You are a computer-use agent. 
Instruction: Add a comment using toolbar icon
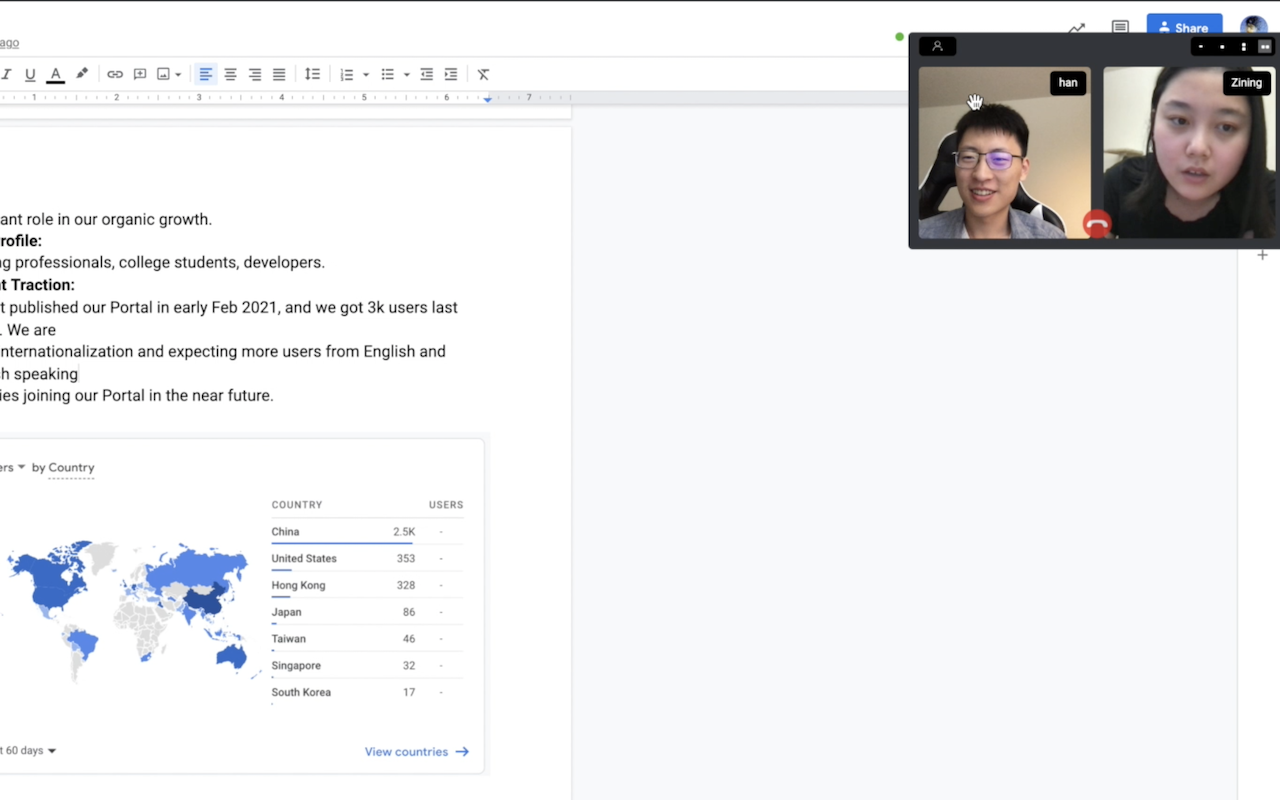pyautogui.click(x=140, y=74)
